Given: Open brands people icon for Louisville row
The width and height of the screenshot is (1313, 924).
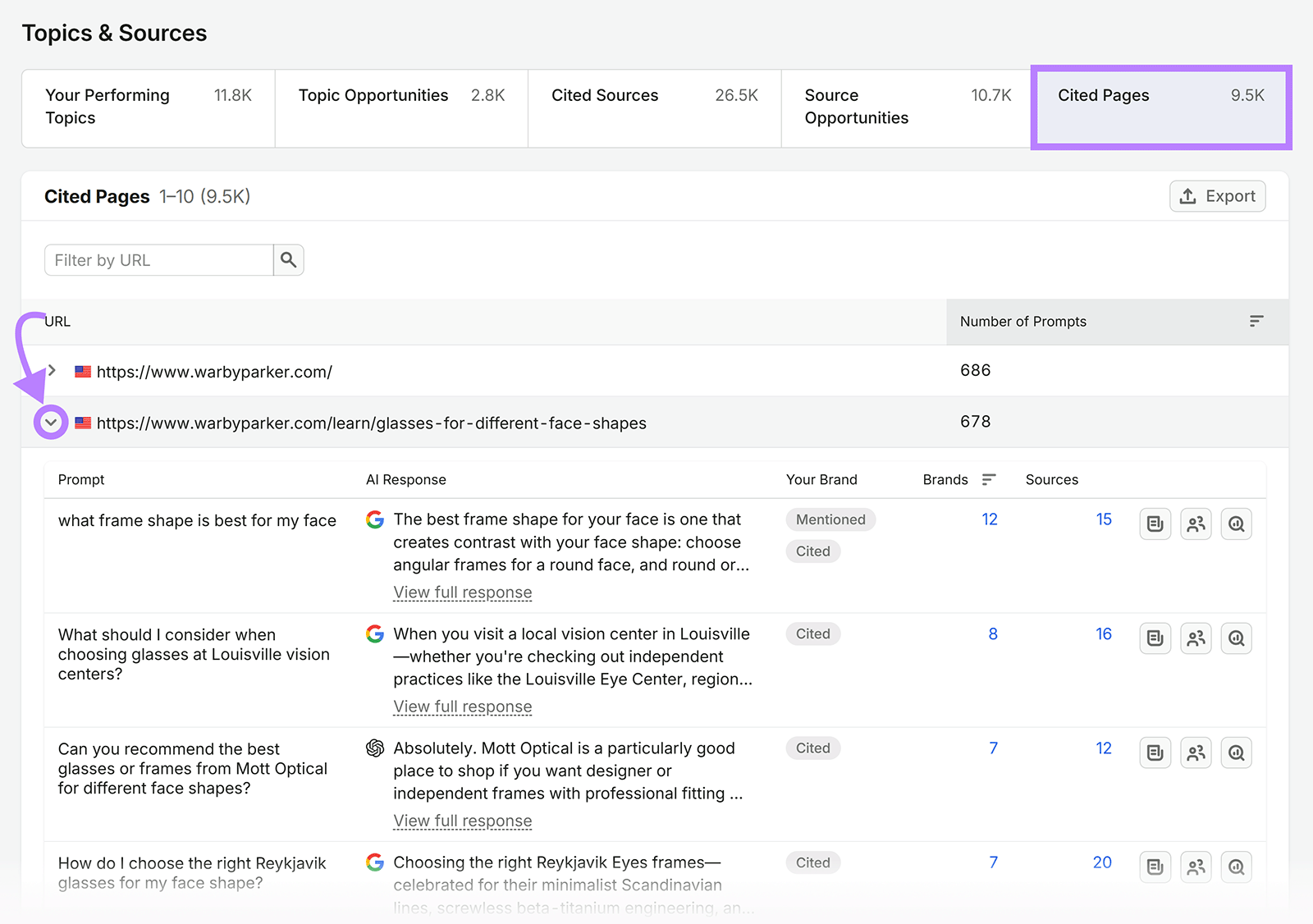Looking at the screenshot, I should pos(1196,638).
